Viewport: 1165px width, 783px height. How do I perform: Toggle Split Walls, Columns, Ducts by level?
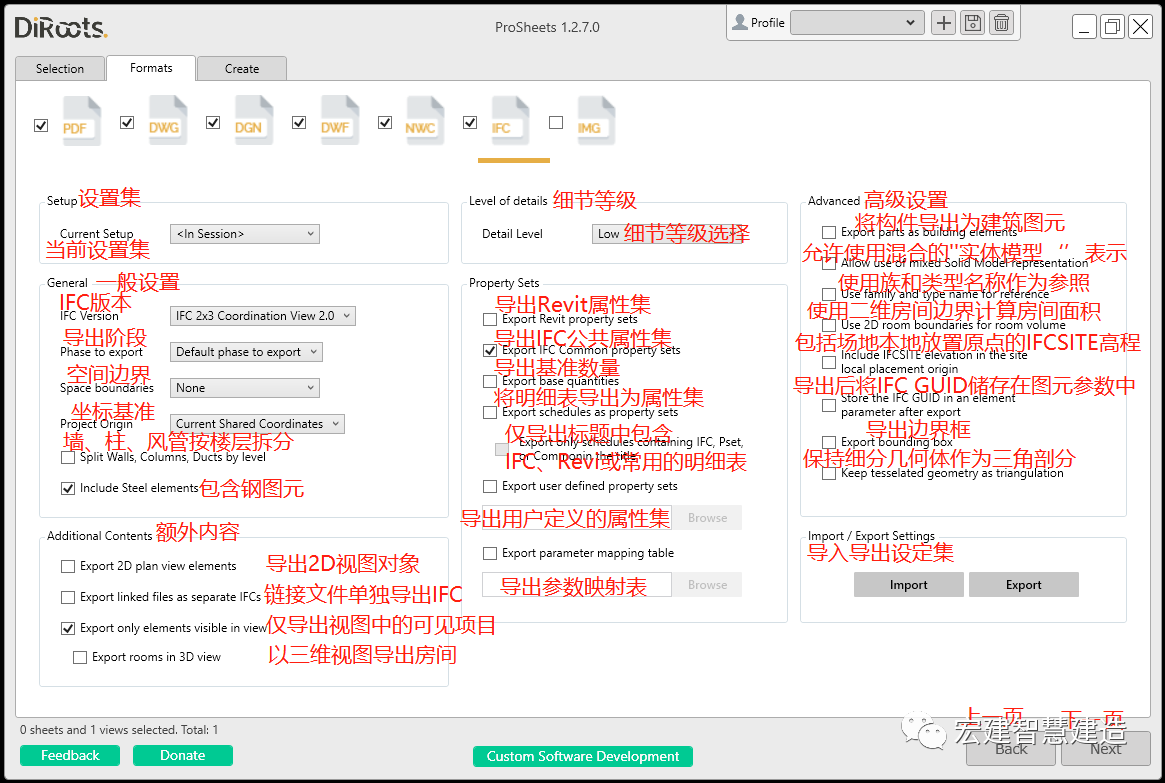coord(68,458)
